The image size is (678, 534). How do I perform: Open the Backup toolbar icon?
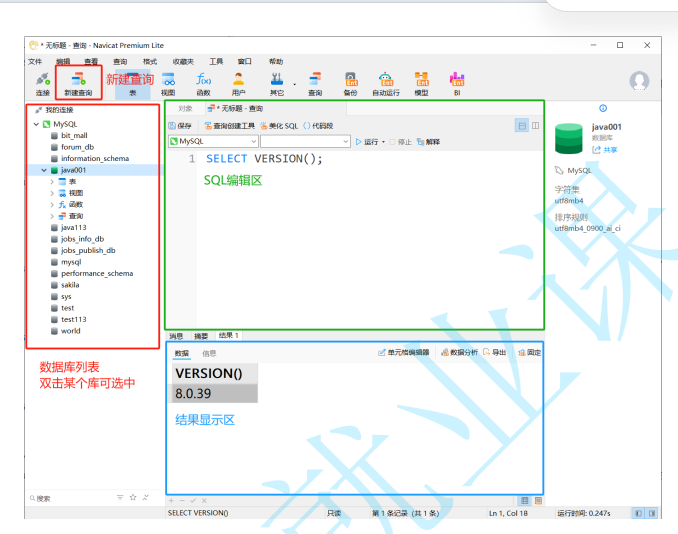pyautogui.click(x=350, y=83)
